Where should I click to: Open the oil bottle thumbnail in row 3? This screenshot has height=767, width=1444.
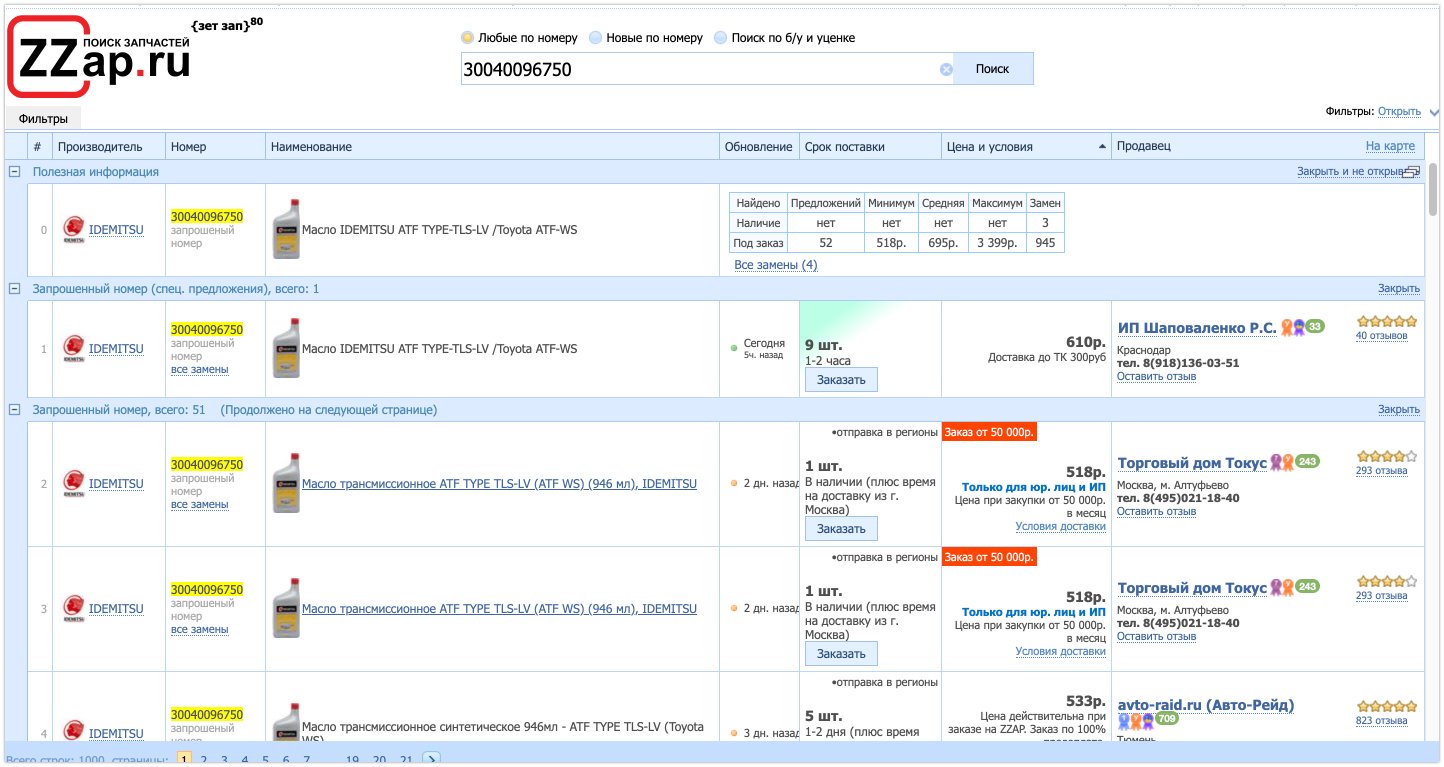tap(286, 608)
